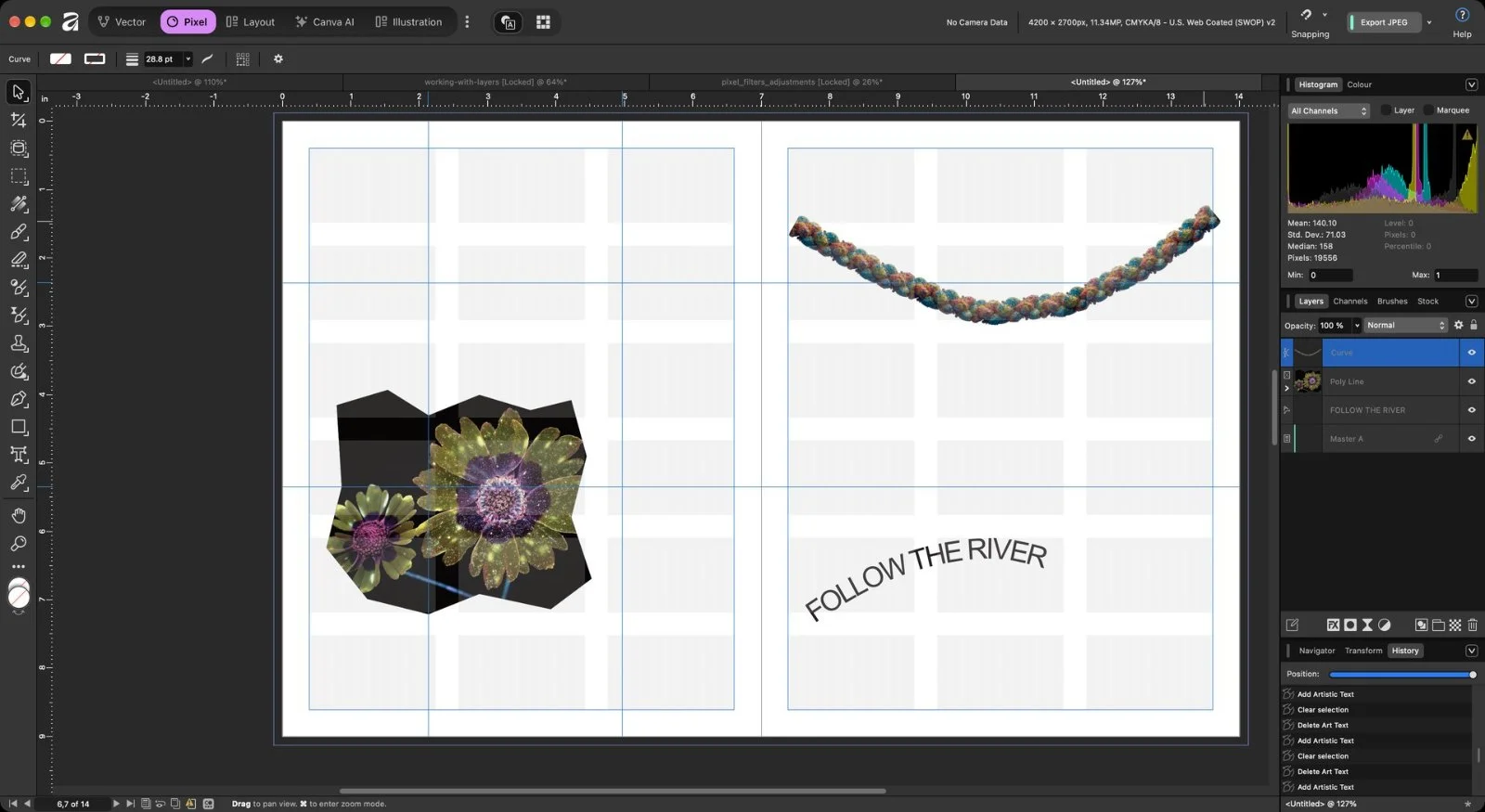Open the Transform panel tab
Image resolution: width=1485 pixels, height=812 pixels.
point(1363,651)
